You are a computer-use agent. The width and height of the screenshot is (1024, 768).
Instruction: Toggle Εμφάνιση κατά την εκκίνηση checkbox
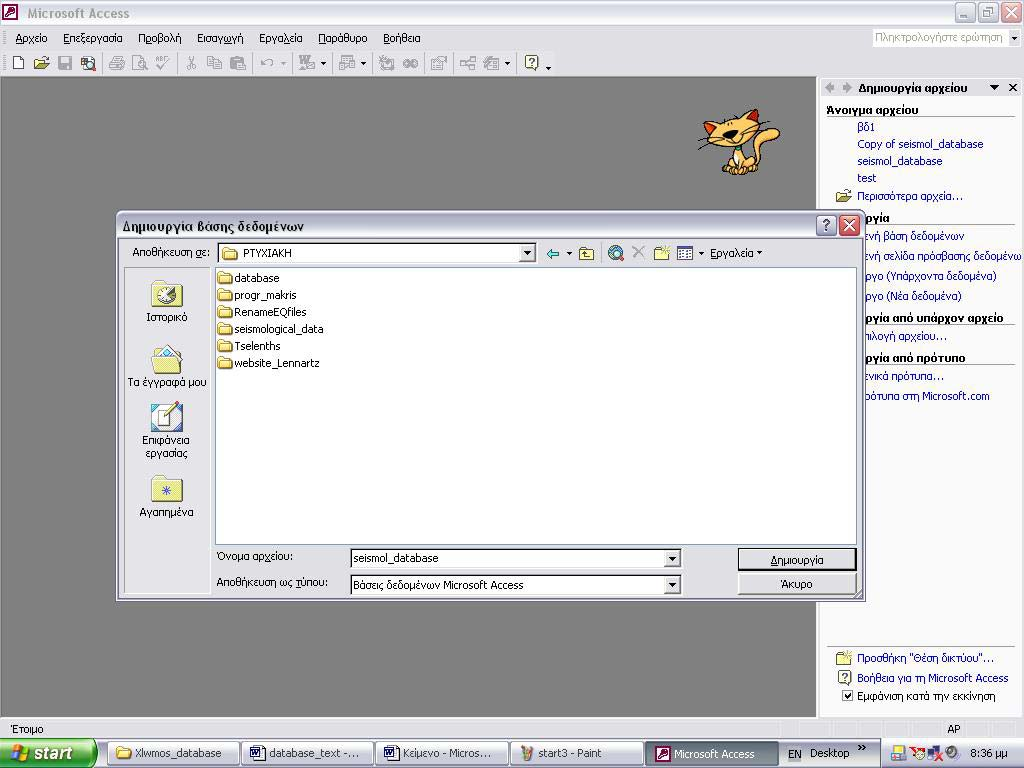[847, 696]
